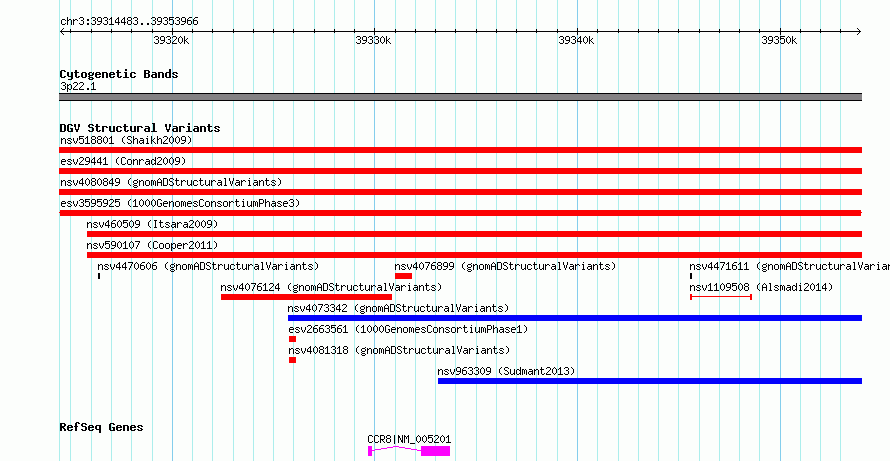Click the nsv4081318 label text
This screenshot has height=461, width=890.
399,350
